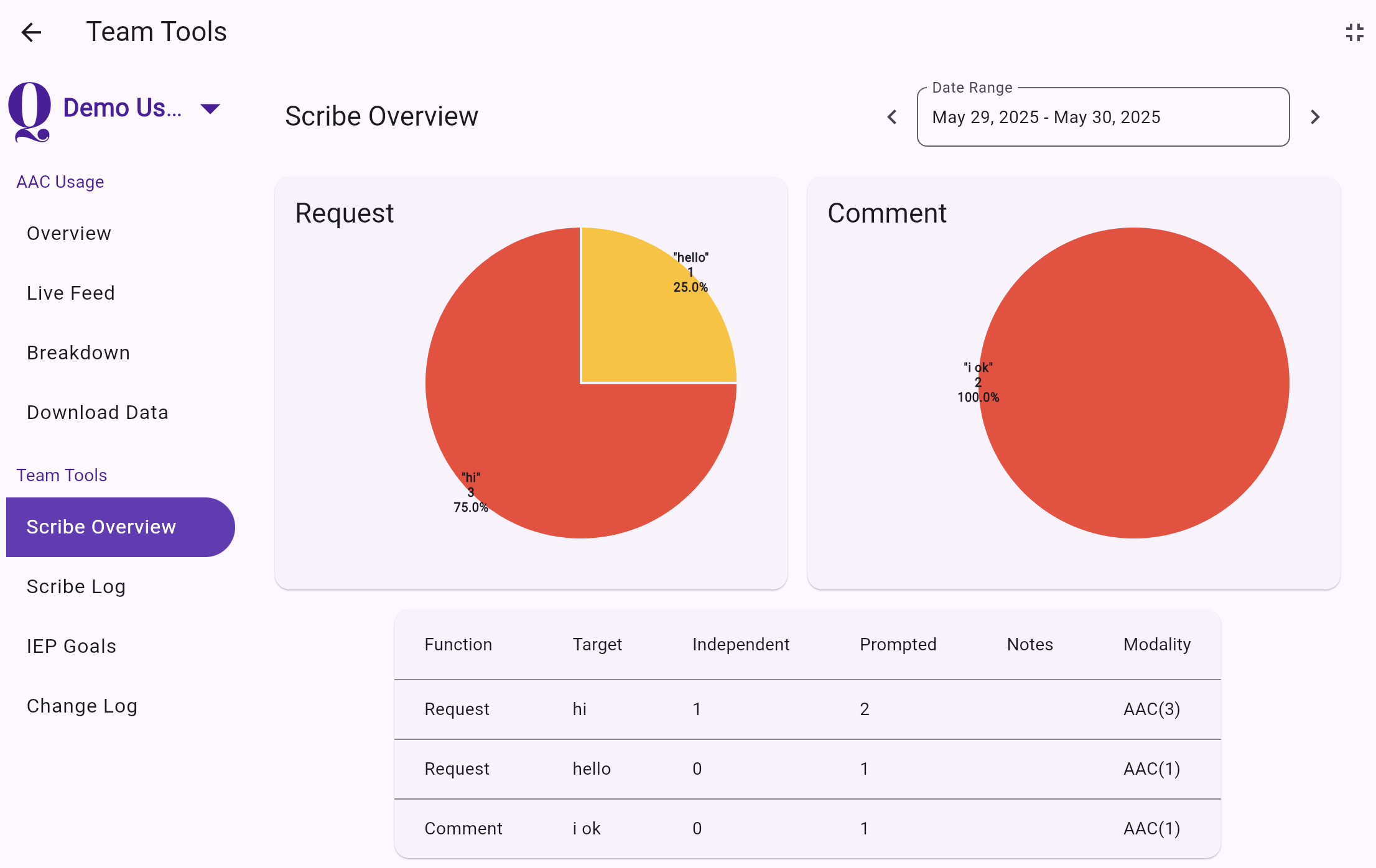Expand the Demo User dropdown arrow
Screen dimensions: 1376x868
(210, 109)
